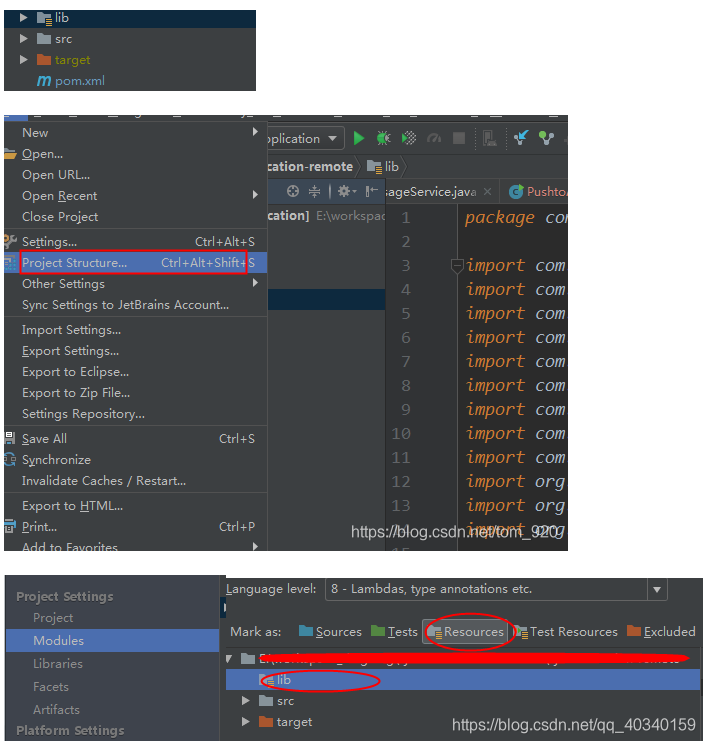
Task: Click the Collapse All icon in project panel
Action: click(315, 191)
